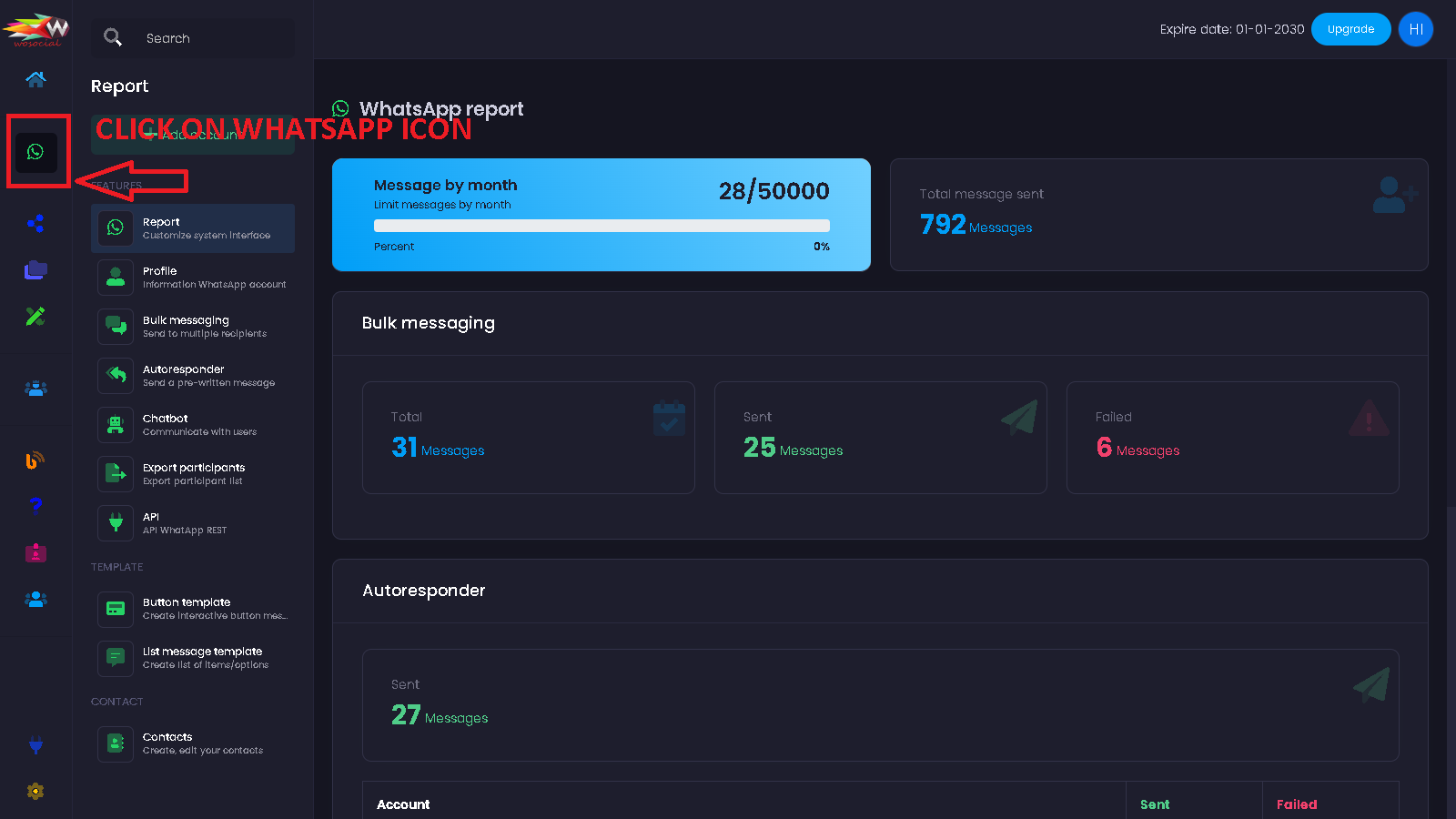Screen dimensions: 1456x819
Task: Open the Report menu entry
Action: [x=193, y=227]
